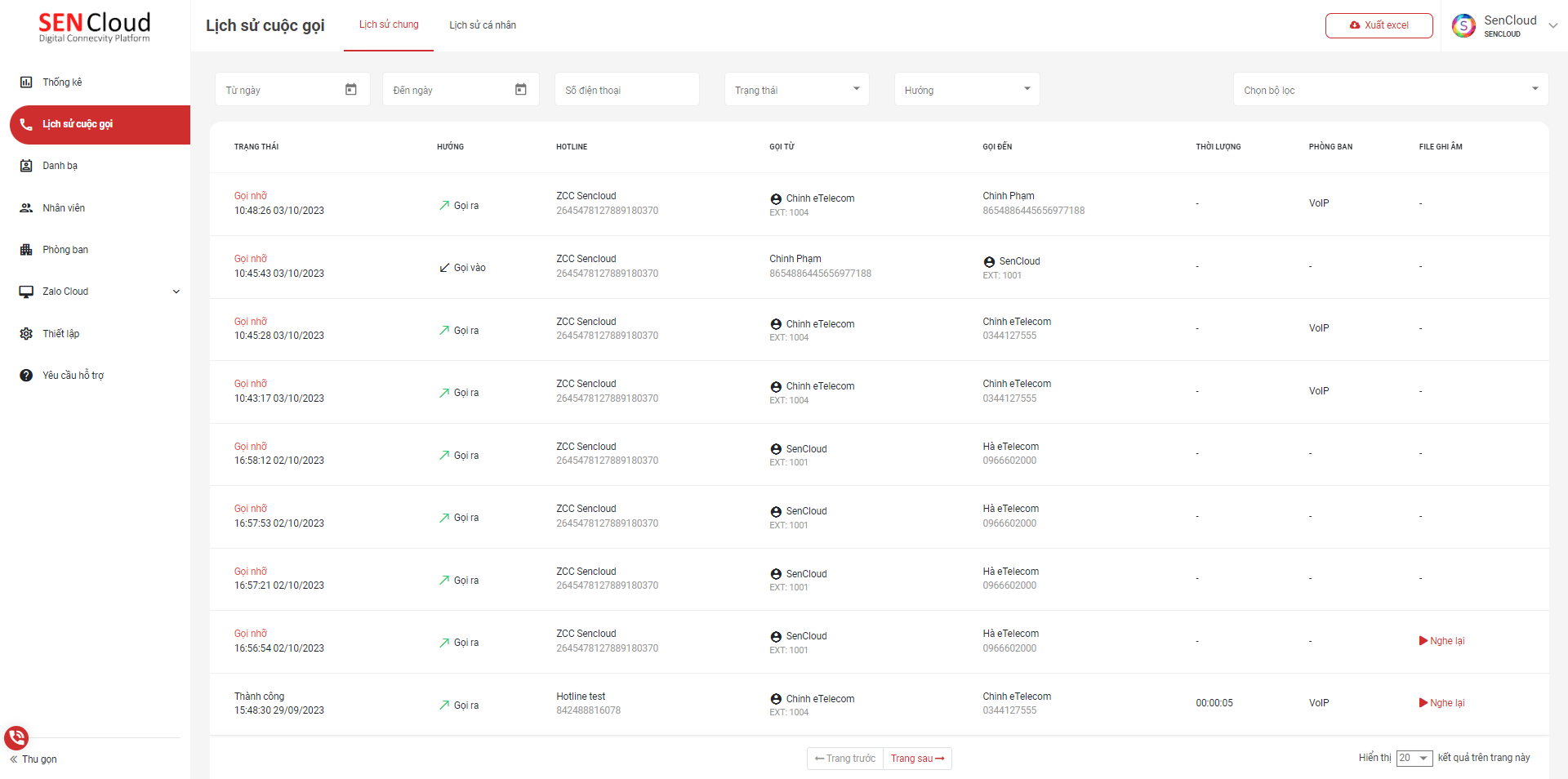Image resolution: width=1568 pixels, height=779 pixels.
Task: Go to next page with Trang sau
Action: (917, 759)
